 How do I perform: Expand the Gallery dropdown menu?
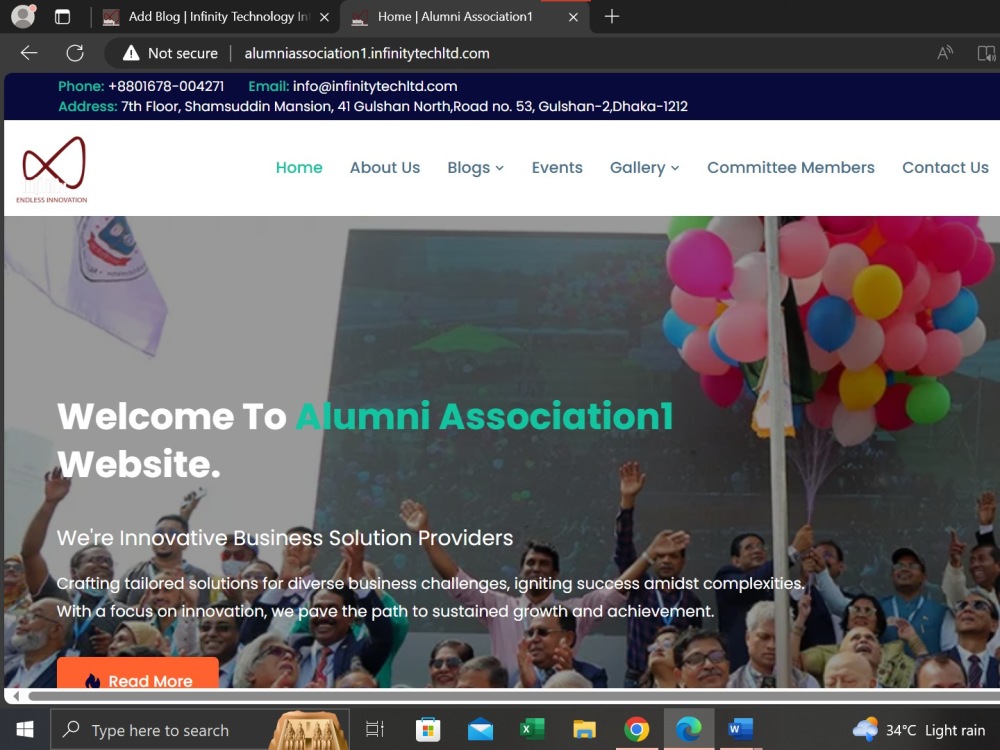click(645, 168)
